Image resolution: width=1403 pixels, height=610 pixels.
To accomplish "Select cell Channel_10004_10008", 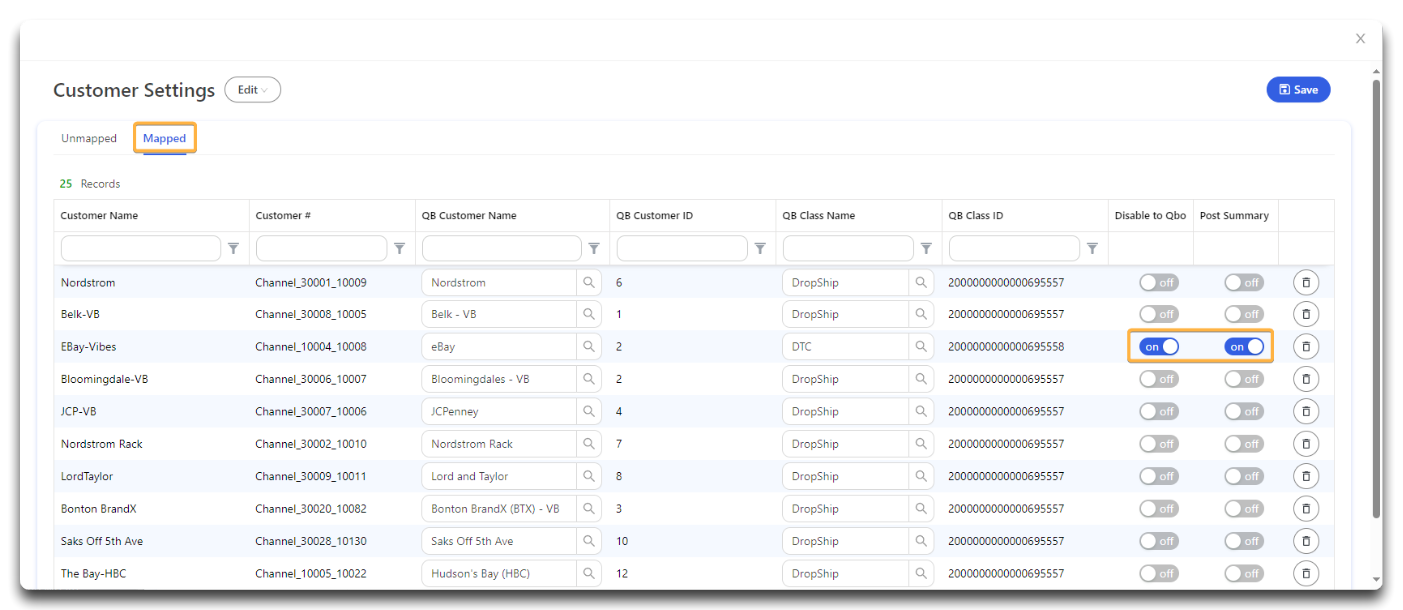I will [311, 347].
